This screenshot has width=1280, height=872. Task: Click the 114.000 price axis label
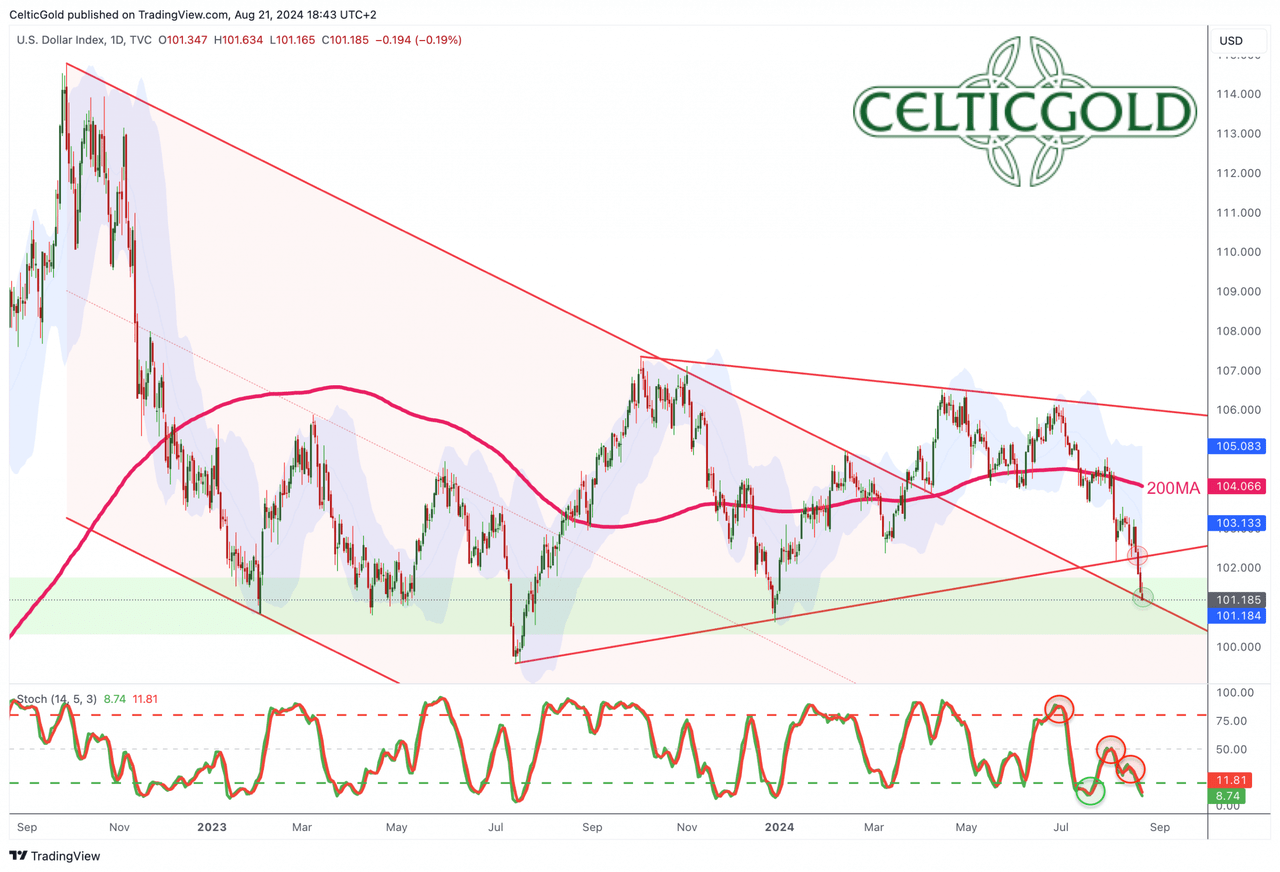(x=1238, y=94)
